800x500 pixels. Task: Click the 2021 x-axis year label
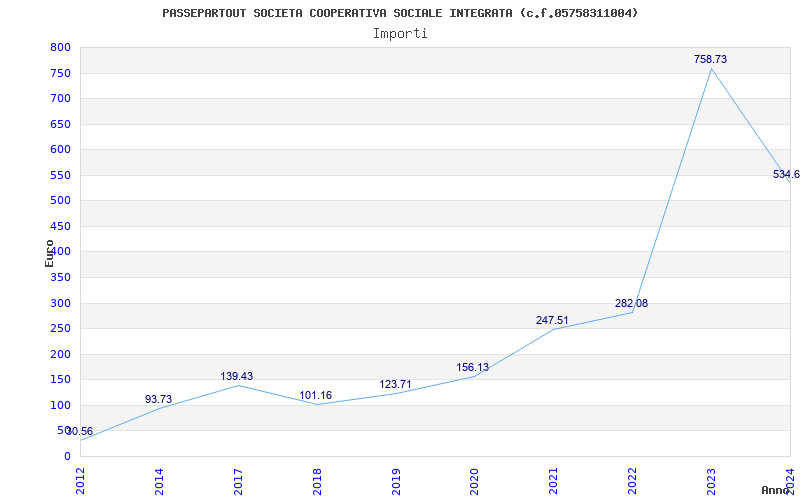554,481
